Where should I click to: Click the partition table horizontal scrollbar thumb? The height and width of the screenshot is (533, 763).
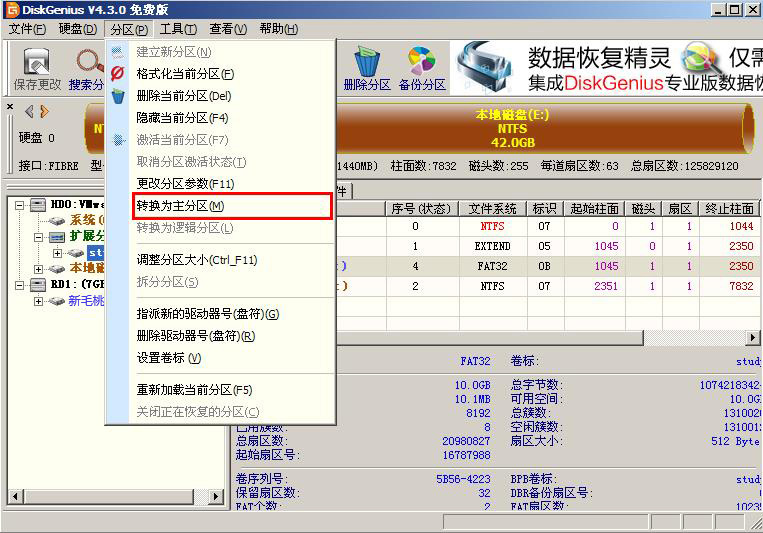click(x=490, y=337)
